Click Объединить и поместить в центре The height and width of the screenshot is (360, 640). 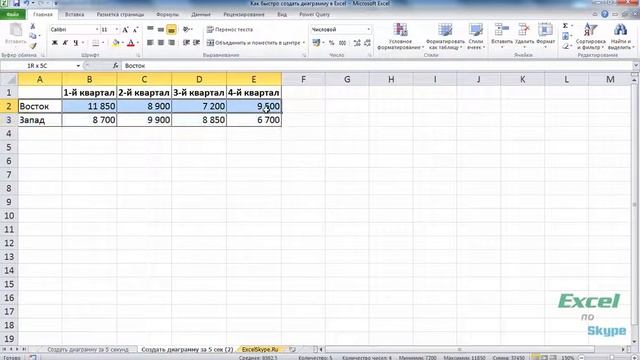[x=253, y=43]
